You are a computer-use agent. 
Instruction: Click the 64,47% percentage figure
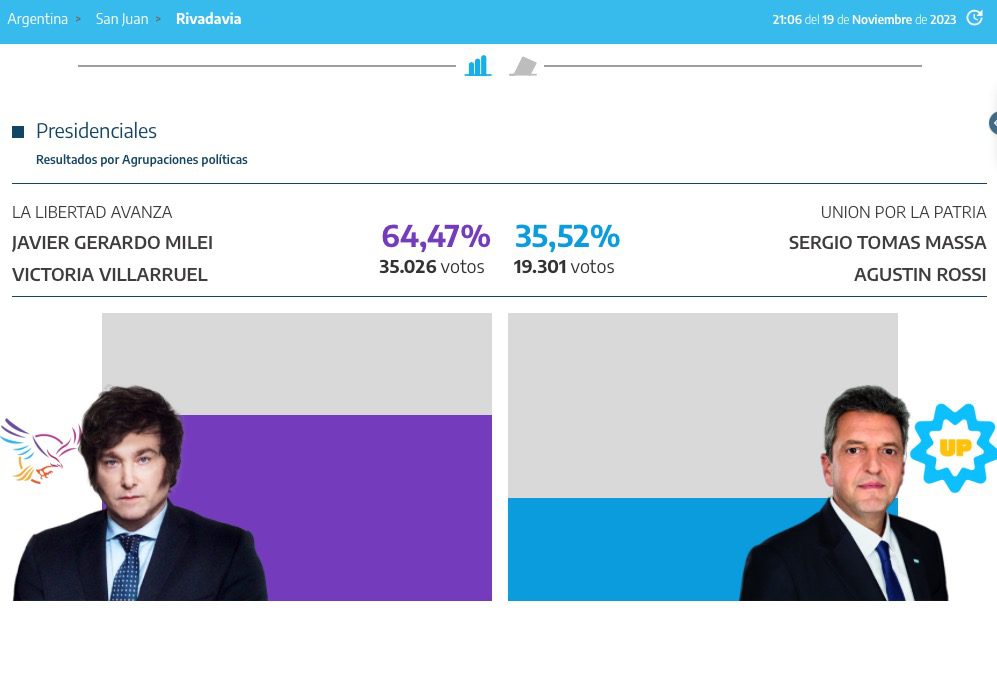pyautogui.click(x=435, y=237)
